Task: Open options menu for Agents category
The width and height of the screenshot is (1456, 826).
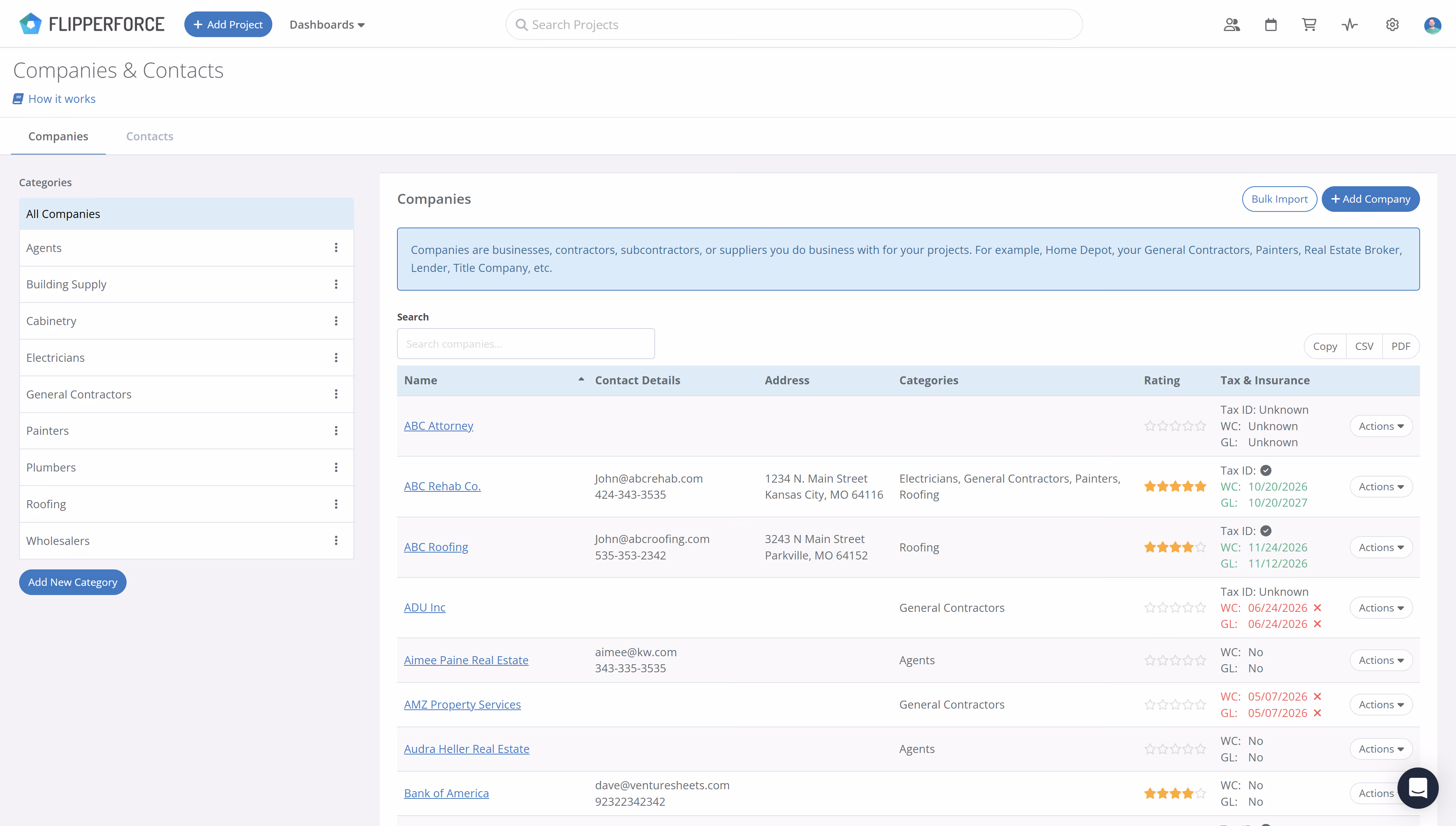Action: [x=336, y=248]
